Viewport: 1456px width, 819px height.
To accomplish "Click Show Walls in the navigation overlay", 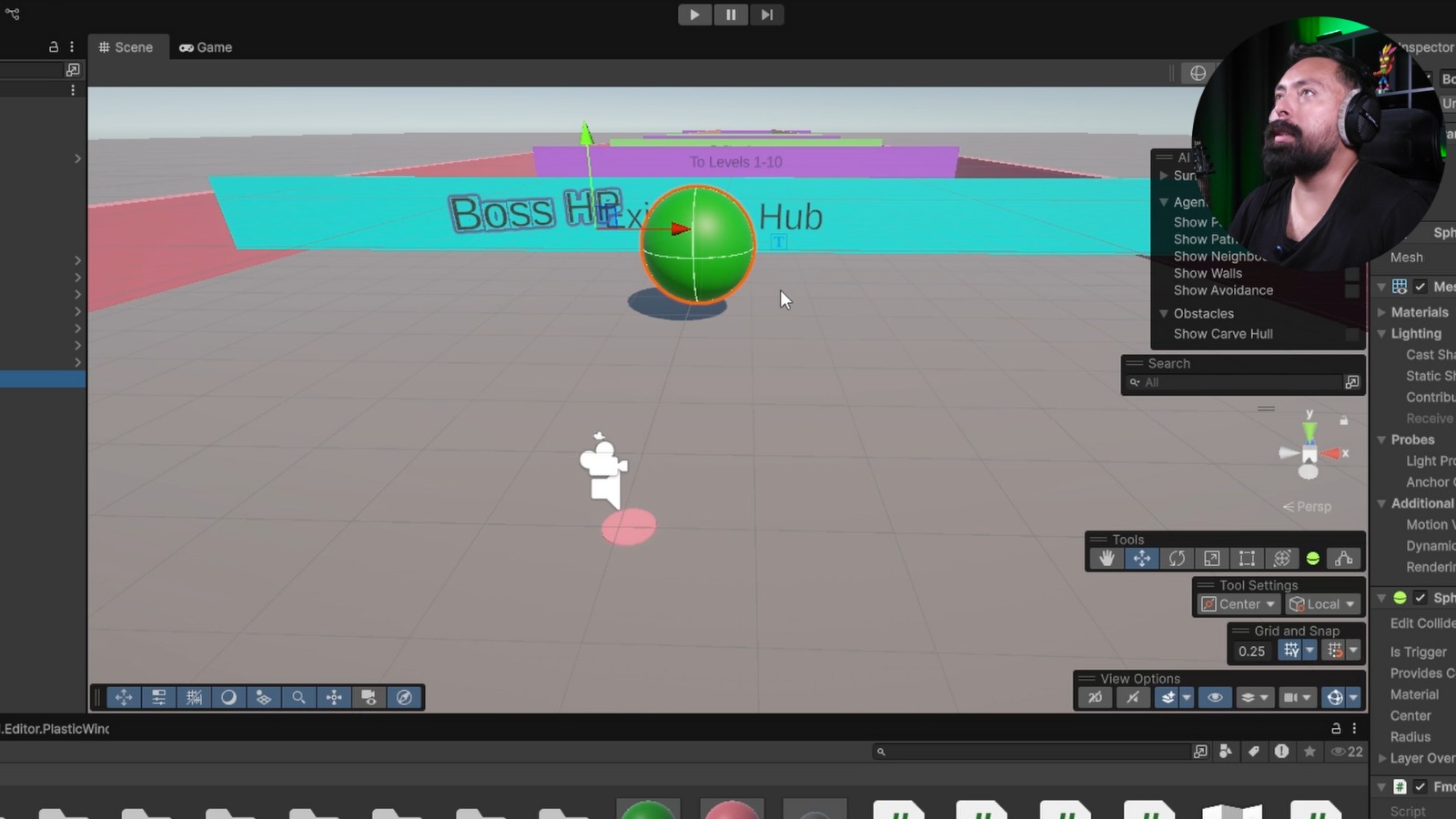I will pyautogui.click(x=1207, y=273).
